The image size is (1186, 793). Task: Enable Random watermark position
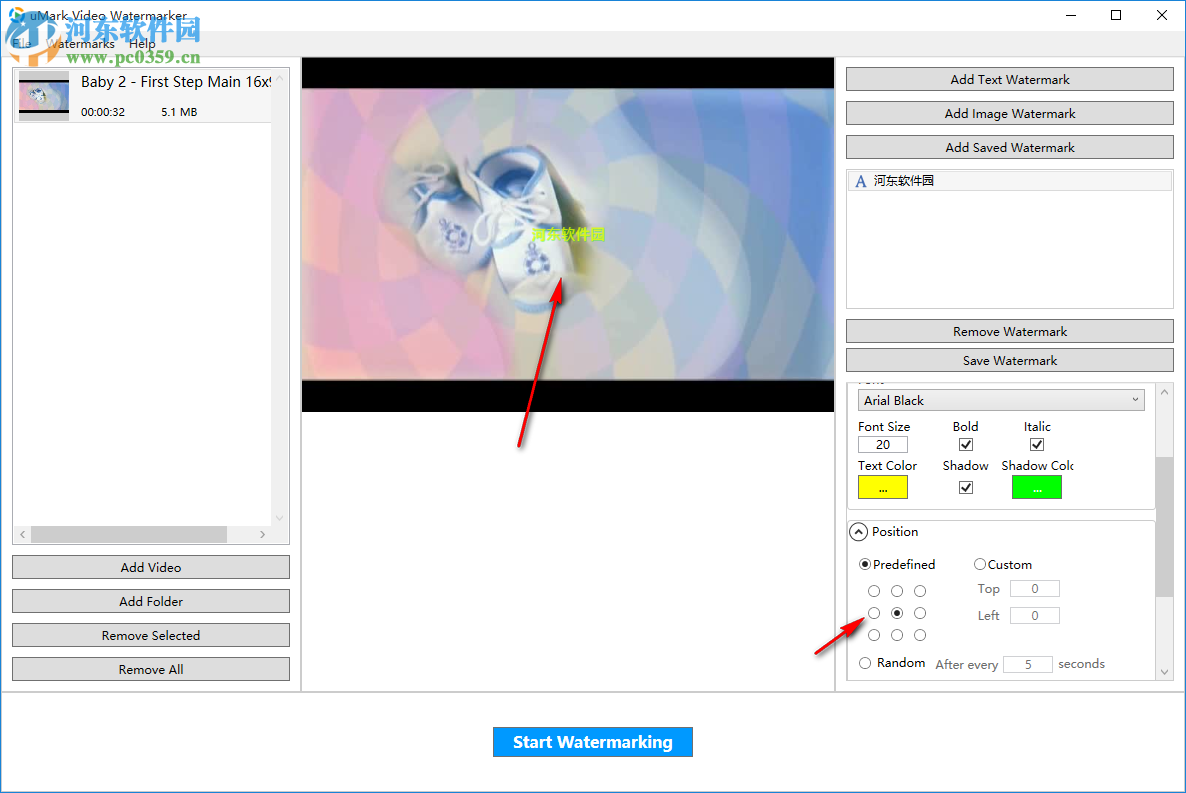tap(864, 662)
